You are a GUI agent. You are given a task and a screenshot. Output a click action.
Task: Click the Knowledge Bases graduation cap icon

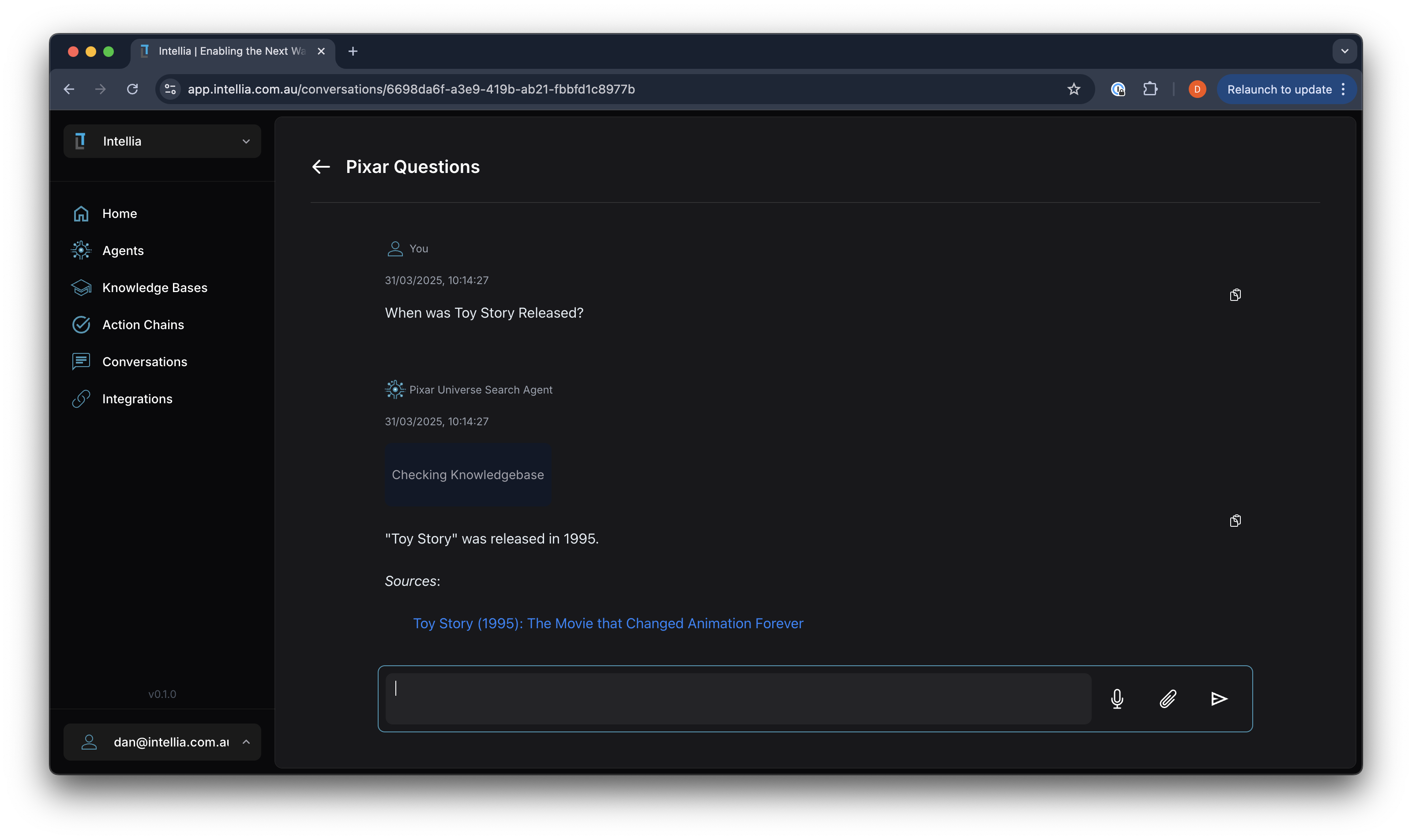point(81,288)
